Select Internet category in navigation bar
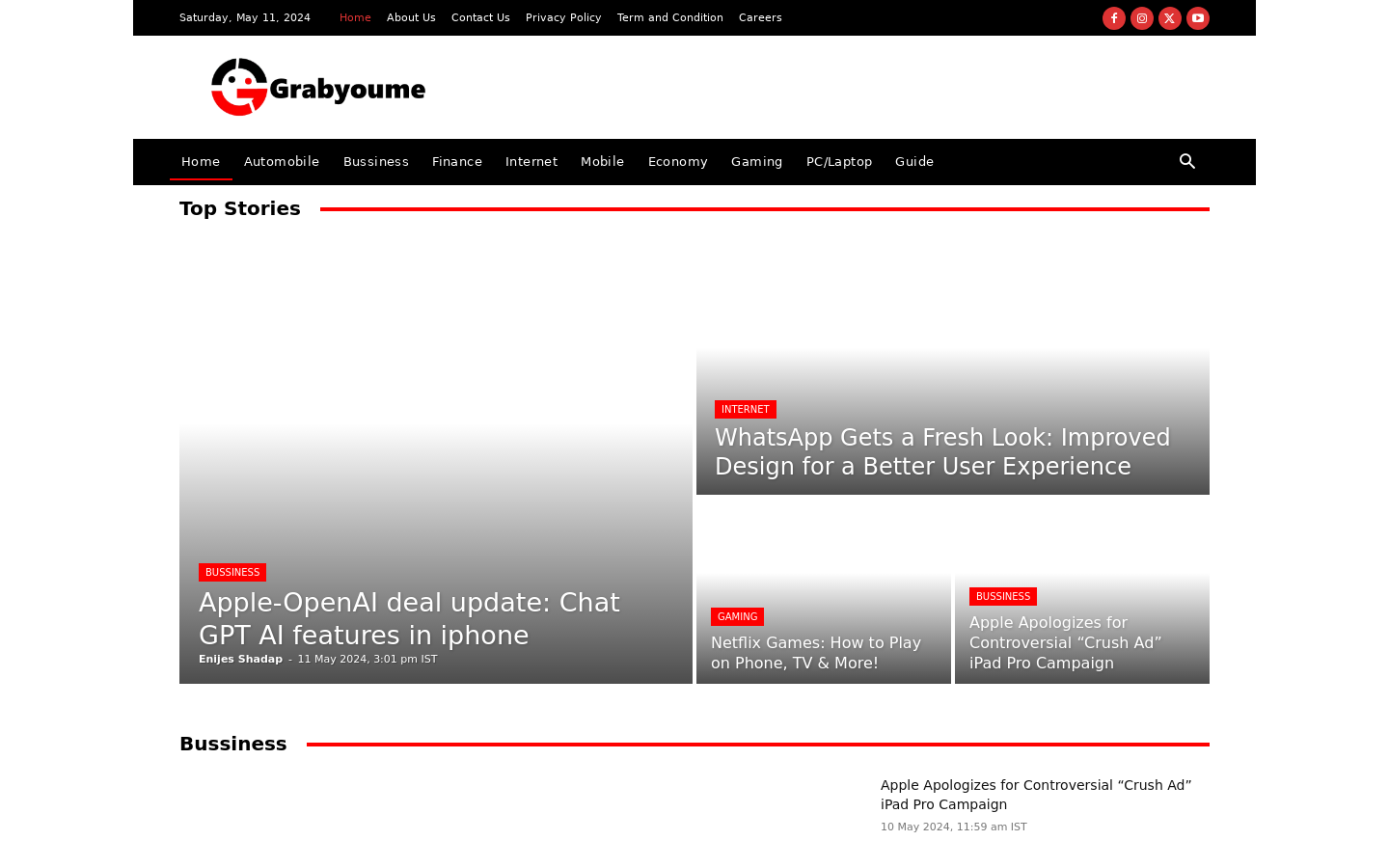 click(531, 161)
